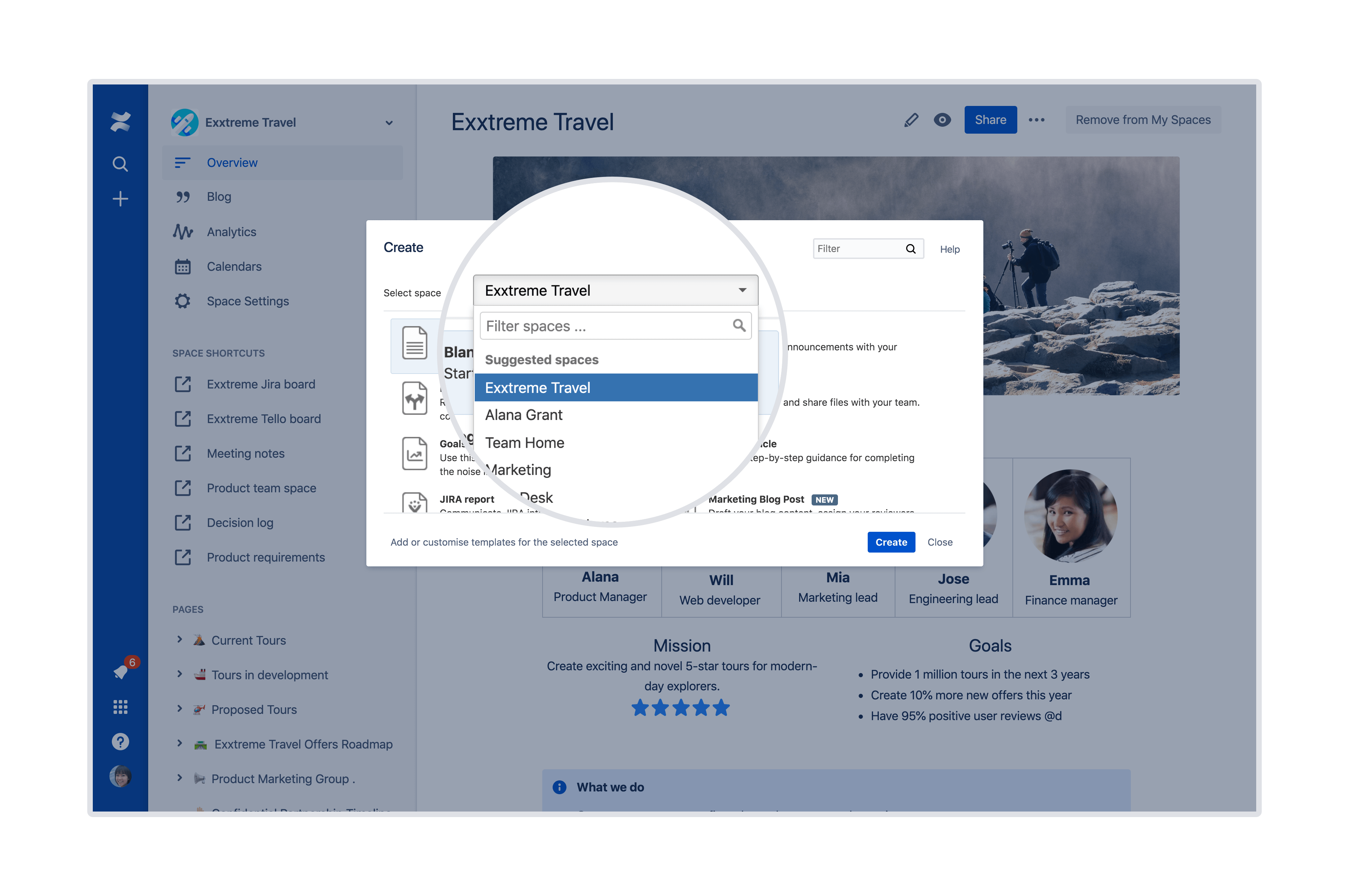Open the three-dot more actions menu

click(x=1036, y=120)
